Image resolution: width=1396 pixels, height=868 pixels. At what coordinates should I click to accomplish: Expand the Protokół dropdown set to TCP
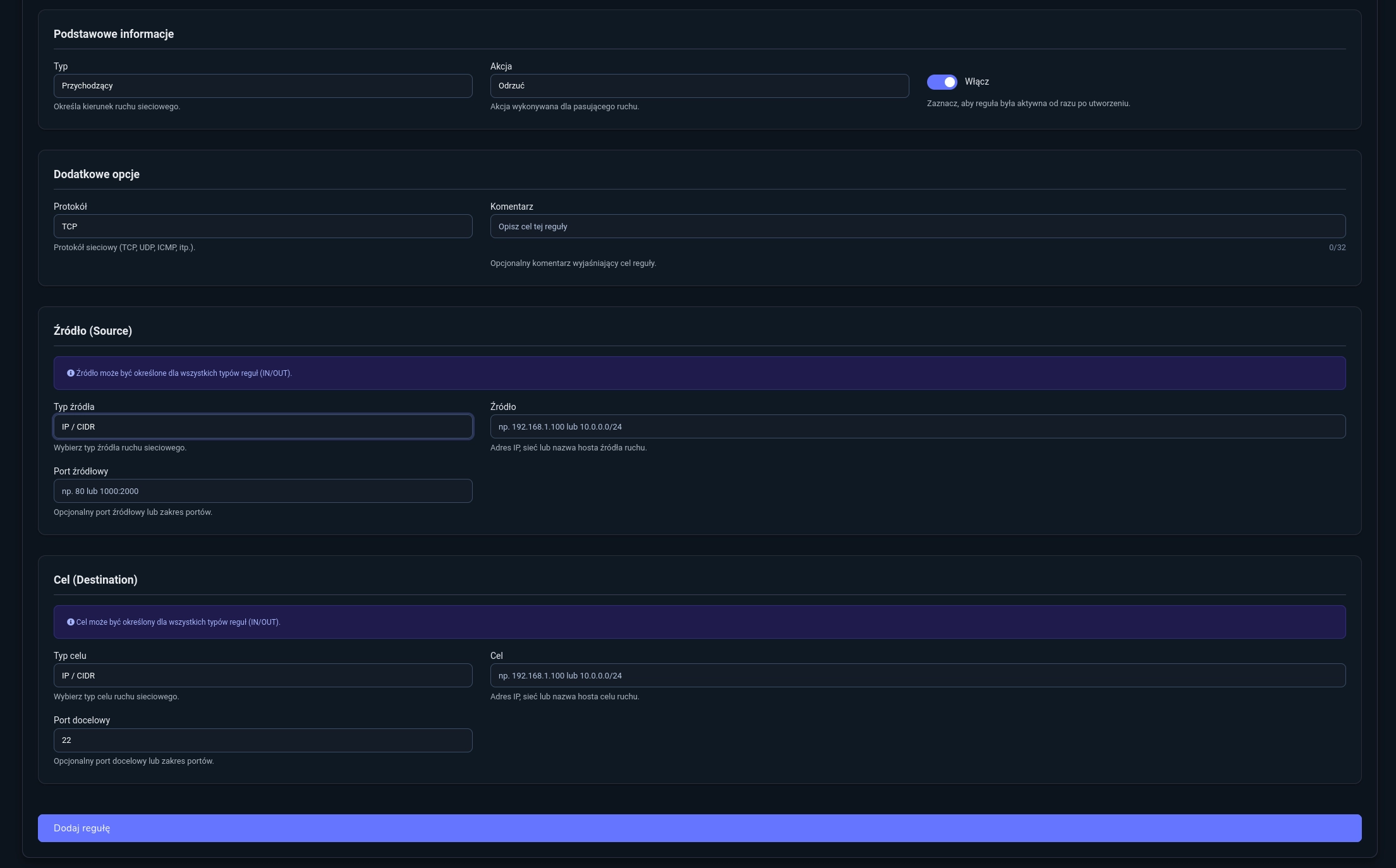263,227
